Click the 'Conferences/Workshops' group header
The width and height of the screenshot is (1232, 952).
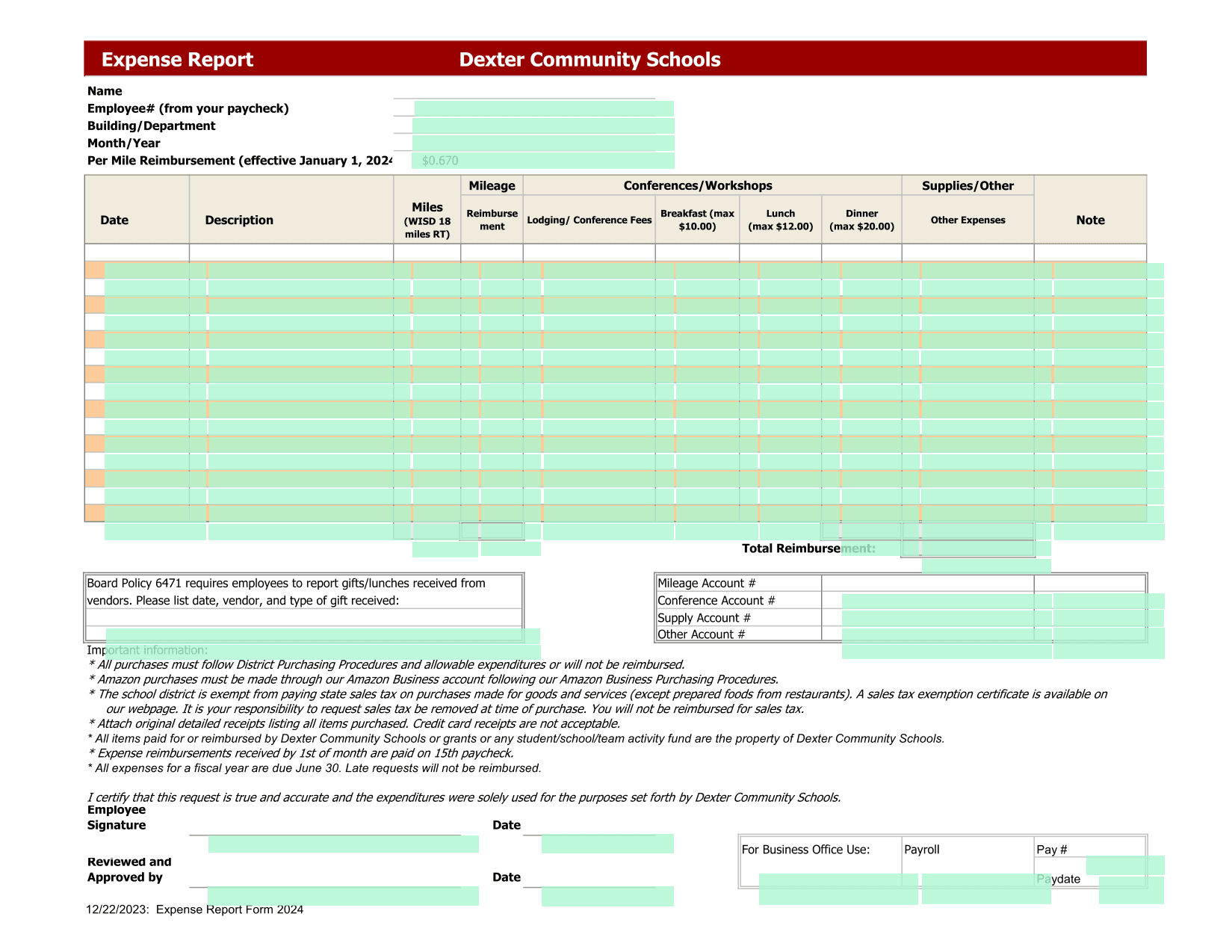click(698, 186)
